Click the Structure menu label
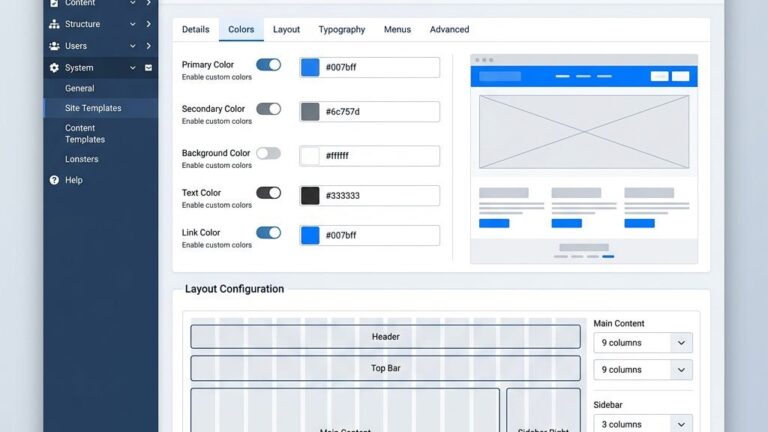 (x=82, y=24)
